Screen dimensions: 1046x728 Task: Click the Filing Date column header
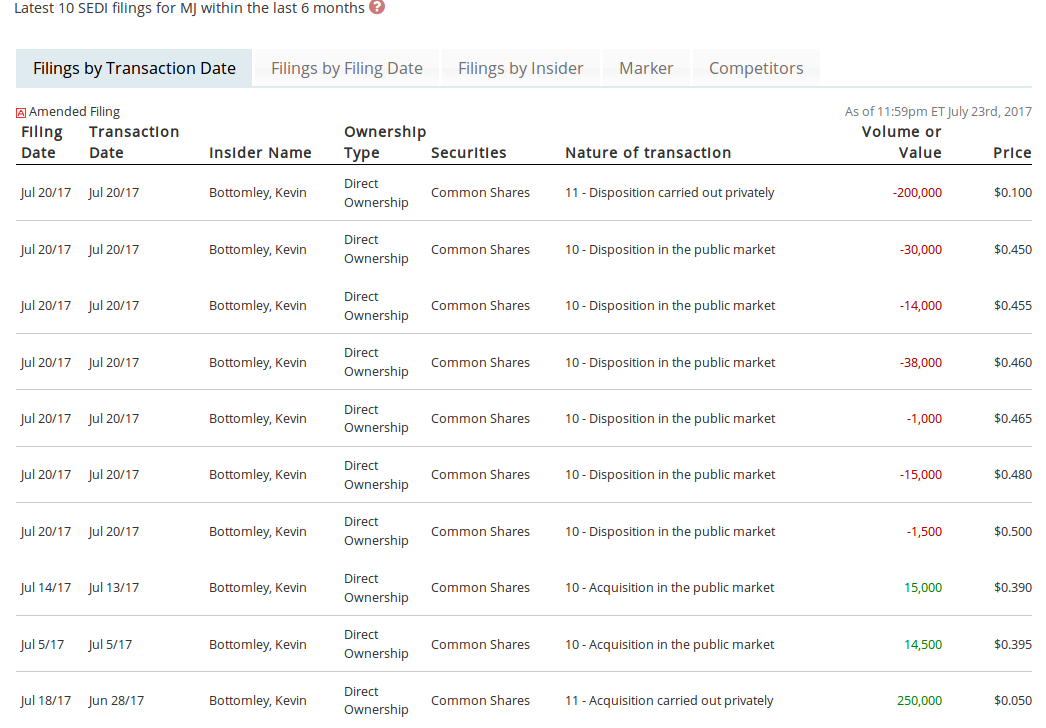click(42, 142)
